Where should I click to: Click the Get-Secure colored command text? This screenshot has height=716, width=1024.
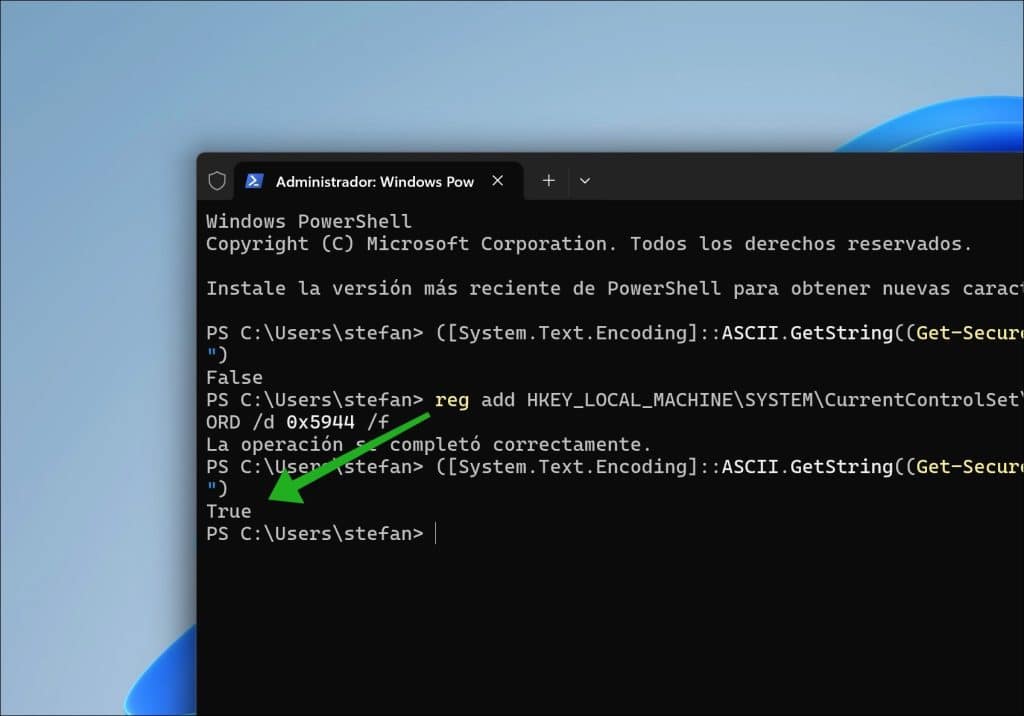point(967,332)
